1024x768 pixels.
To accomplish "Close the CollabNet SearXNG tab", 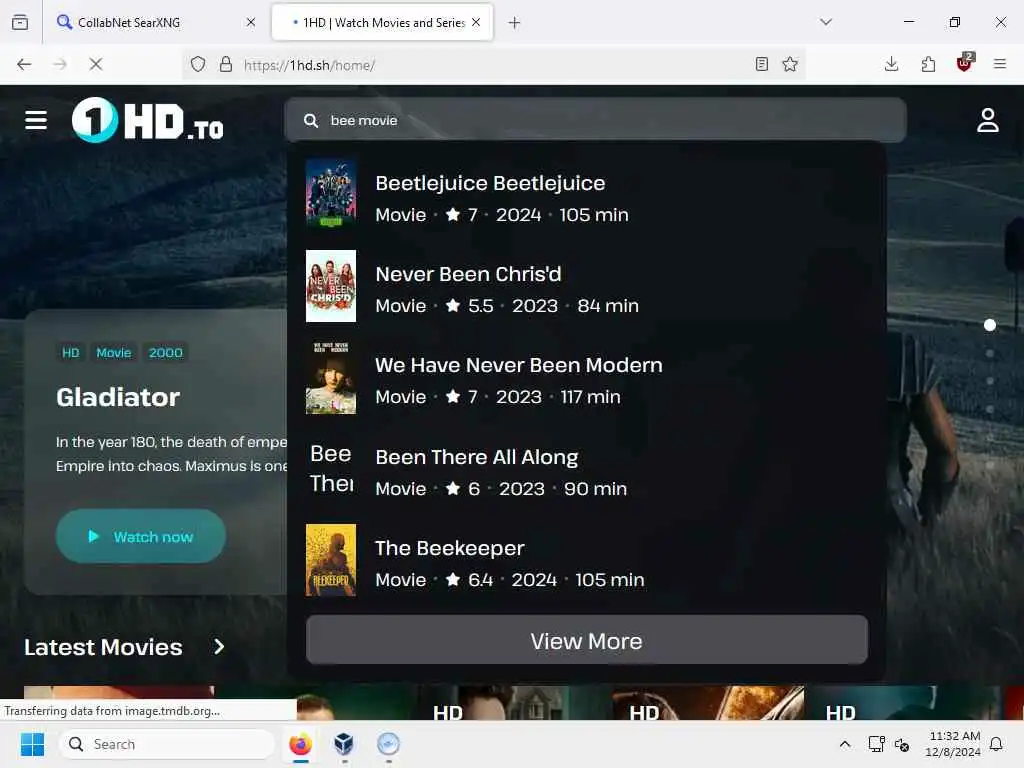I will click(x=251, y=22).
